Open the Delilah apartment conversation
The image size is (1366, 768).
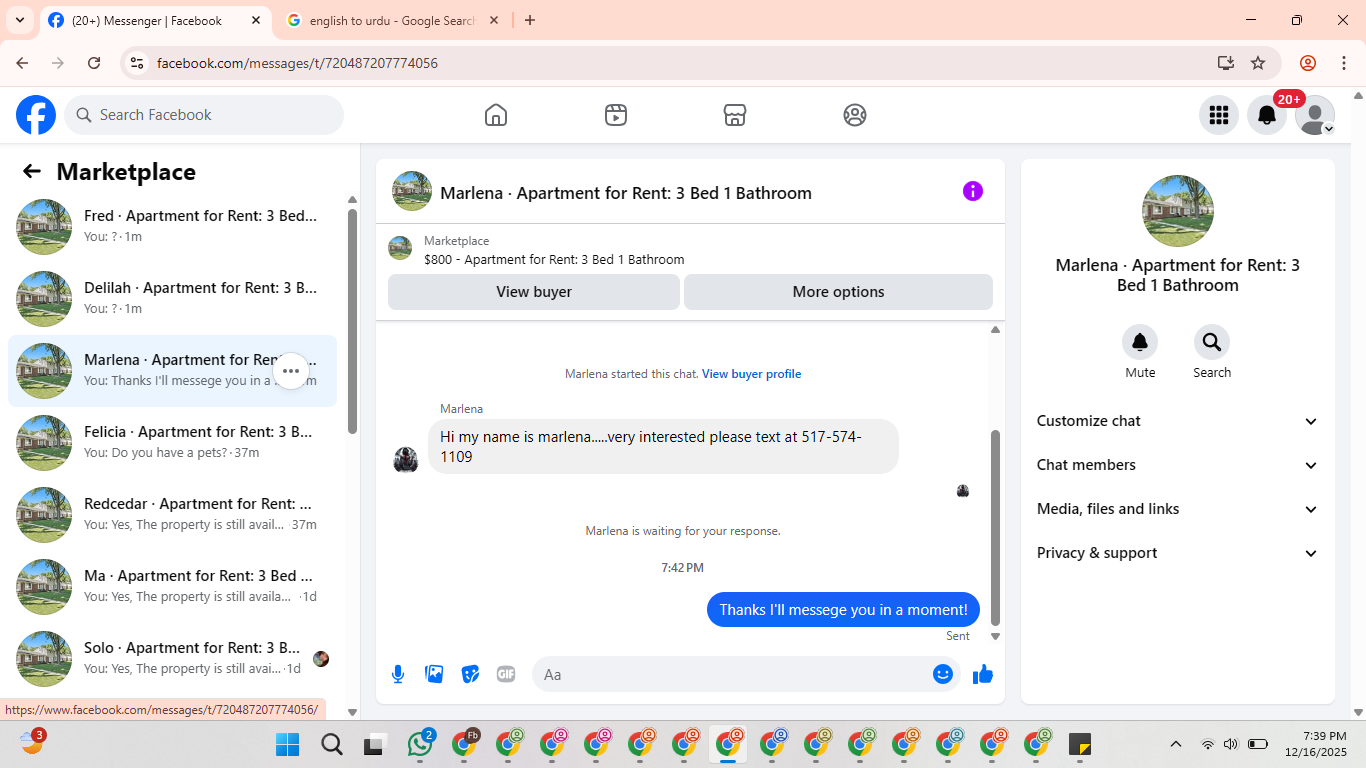(172, 299)
